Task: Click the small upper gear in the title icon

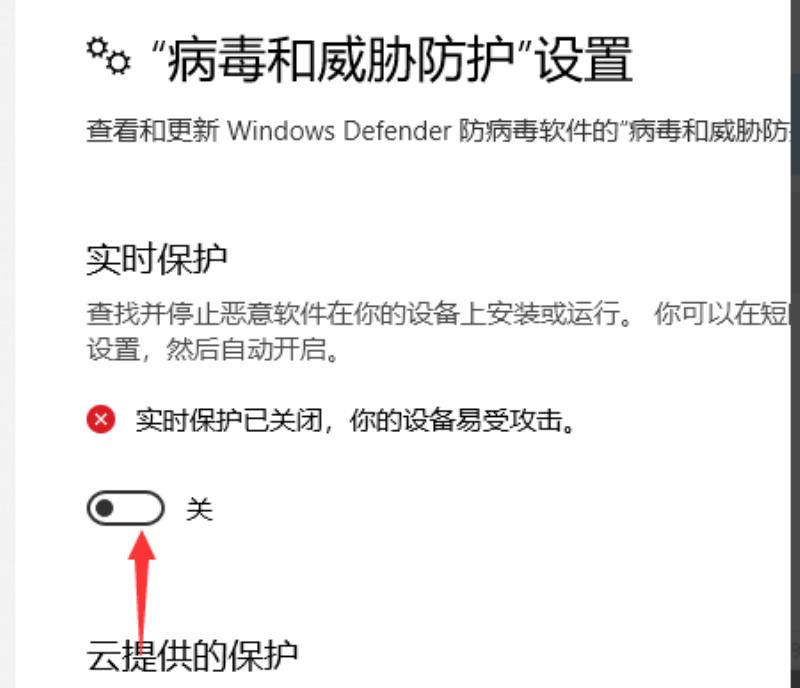Action: 96,47
